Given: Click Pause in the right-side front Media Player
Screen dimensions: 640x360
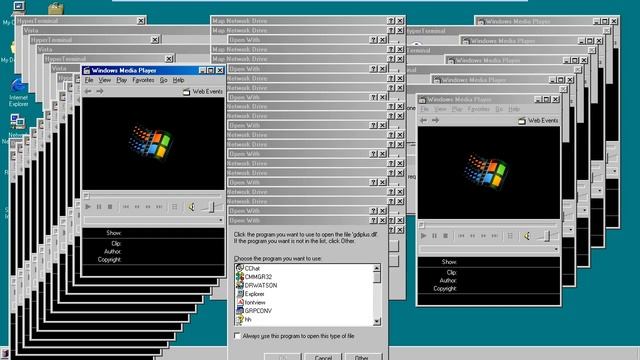Looking at the screenshot, I should pos(434,236).
